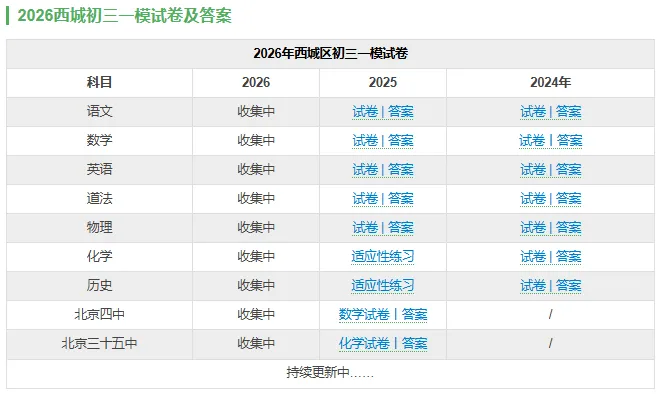The height and width of the screenshot is (394, 659).
Task: Open the 2024年 物理 答案 link
Action: pos(569,227)
